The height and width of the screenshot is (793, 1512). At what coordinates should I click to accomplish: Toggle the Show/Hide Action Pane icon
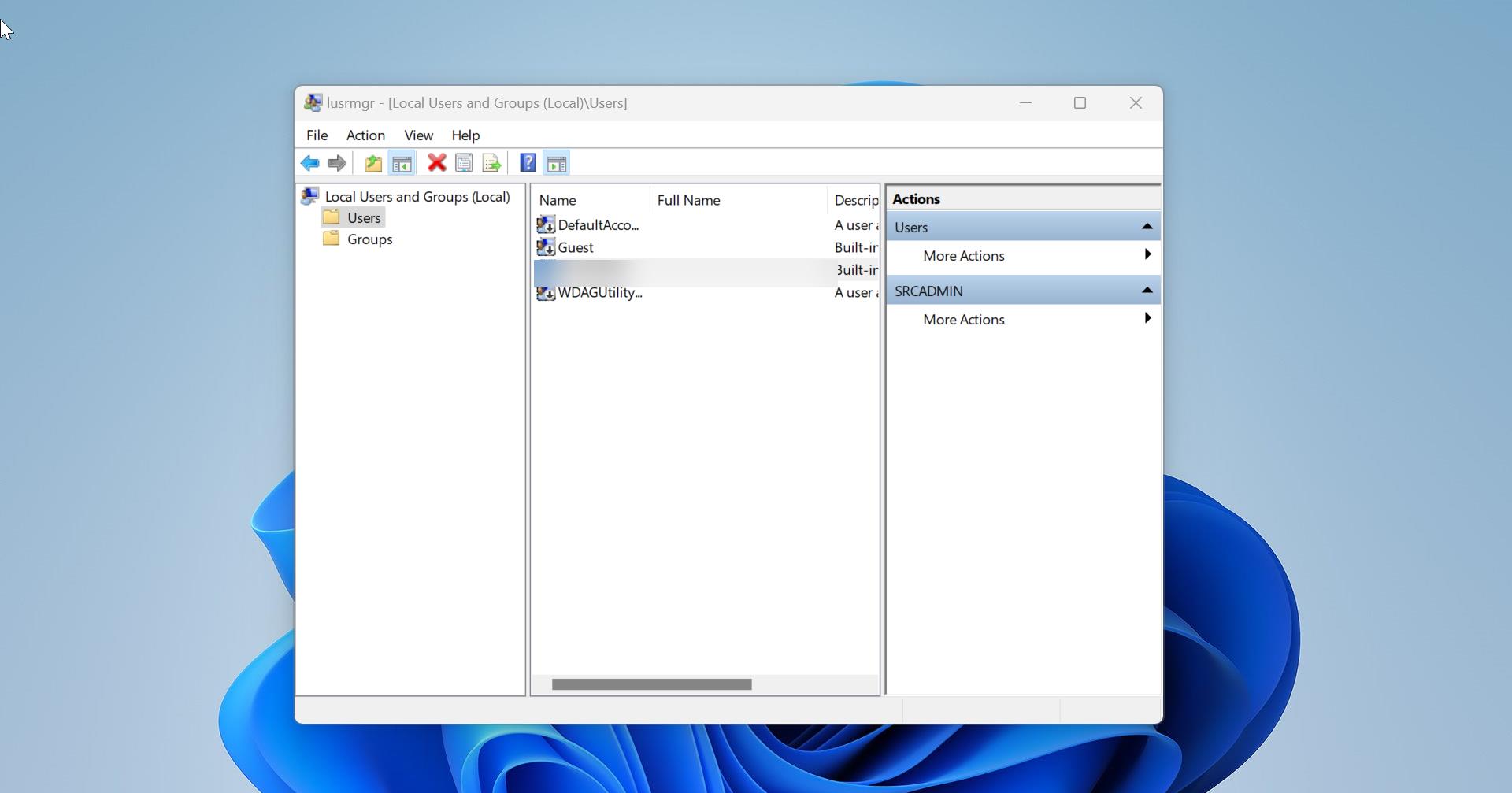558,163
